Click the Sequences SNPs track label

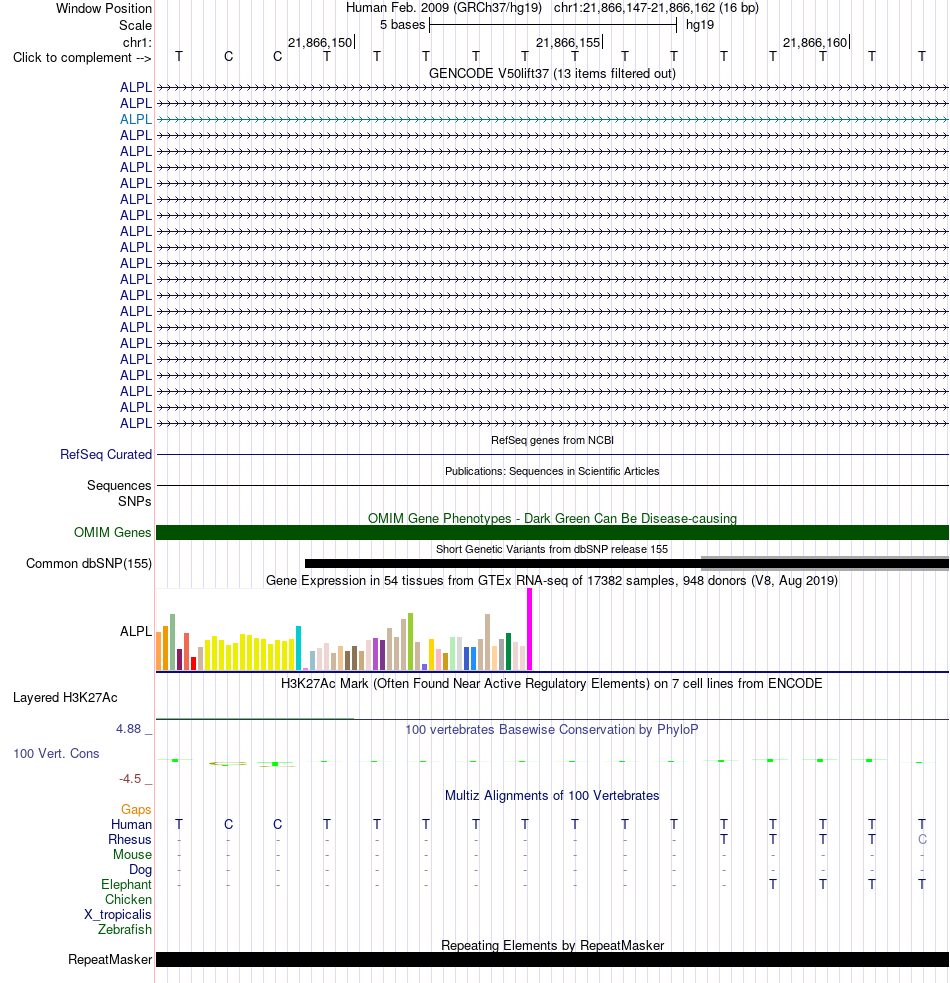tap(119, 493)
